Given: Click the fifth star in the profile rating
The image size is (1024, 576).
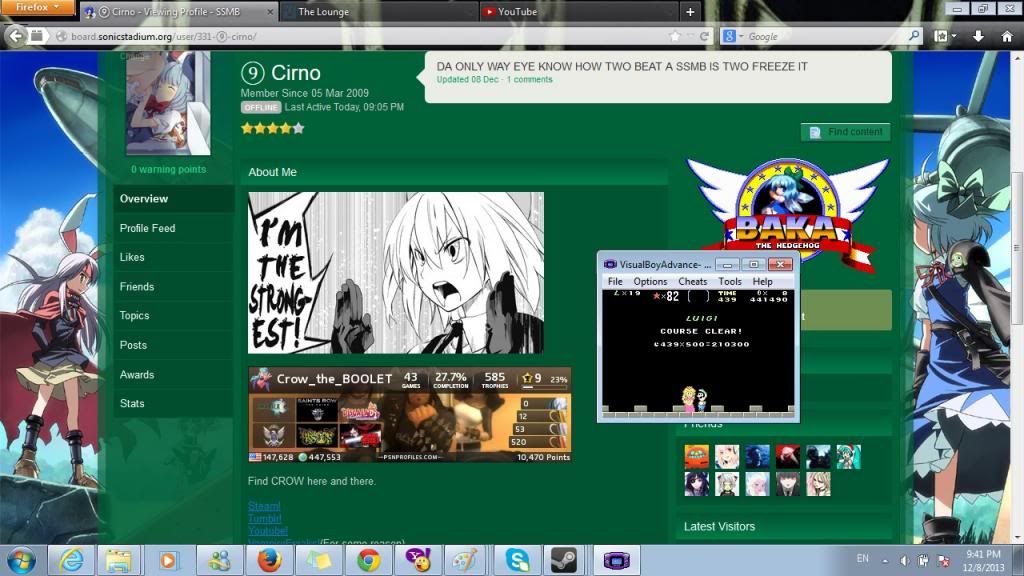Looking at the screenshot, I should click(297, 128).
